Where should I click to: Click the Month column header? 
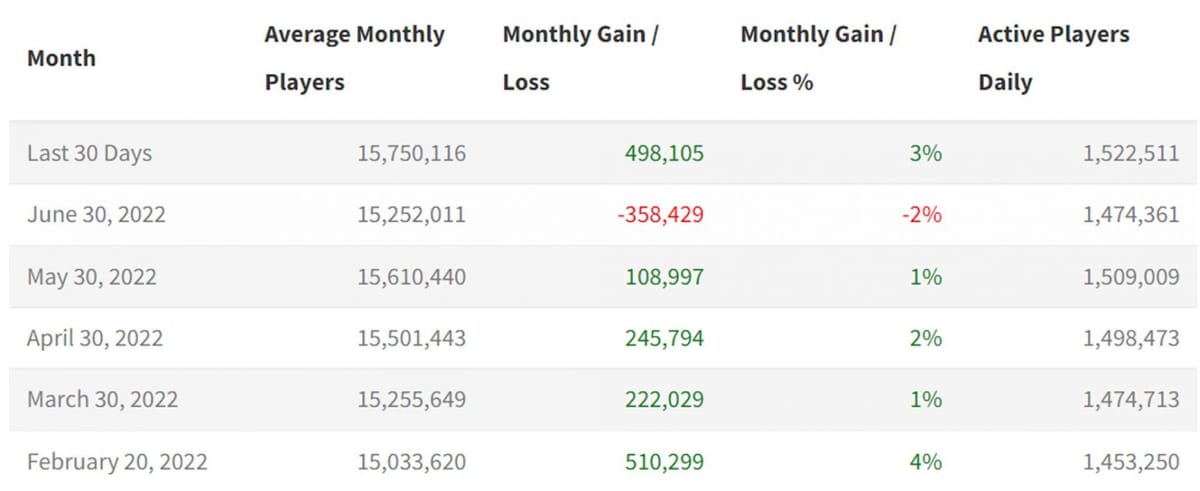click(x=61, y=58)
